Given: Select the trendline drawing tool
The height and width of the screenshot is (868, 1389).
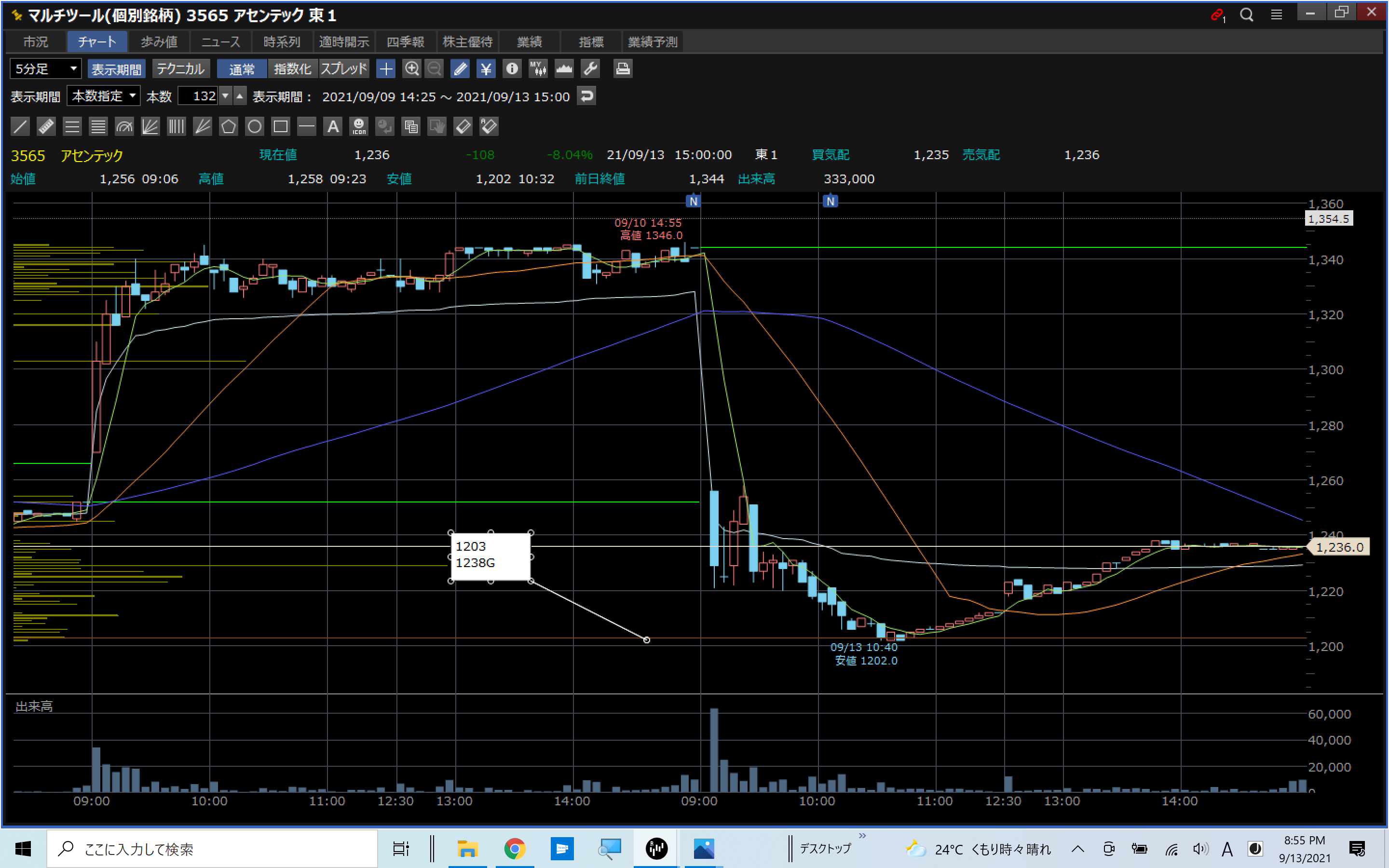Looking at the screenshot, I should click(x=20, y=126).
